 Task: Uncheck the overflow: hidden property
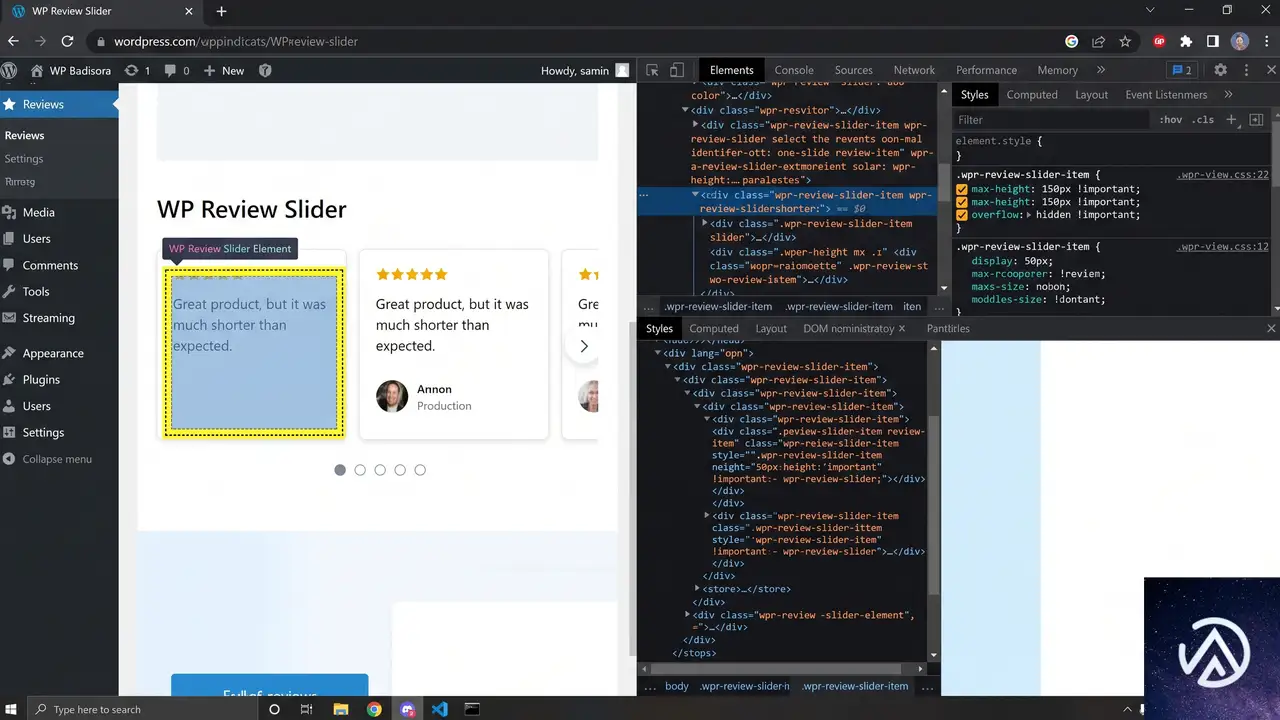962,215
